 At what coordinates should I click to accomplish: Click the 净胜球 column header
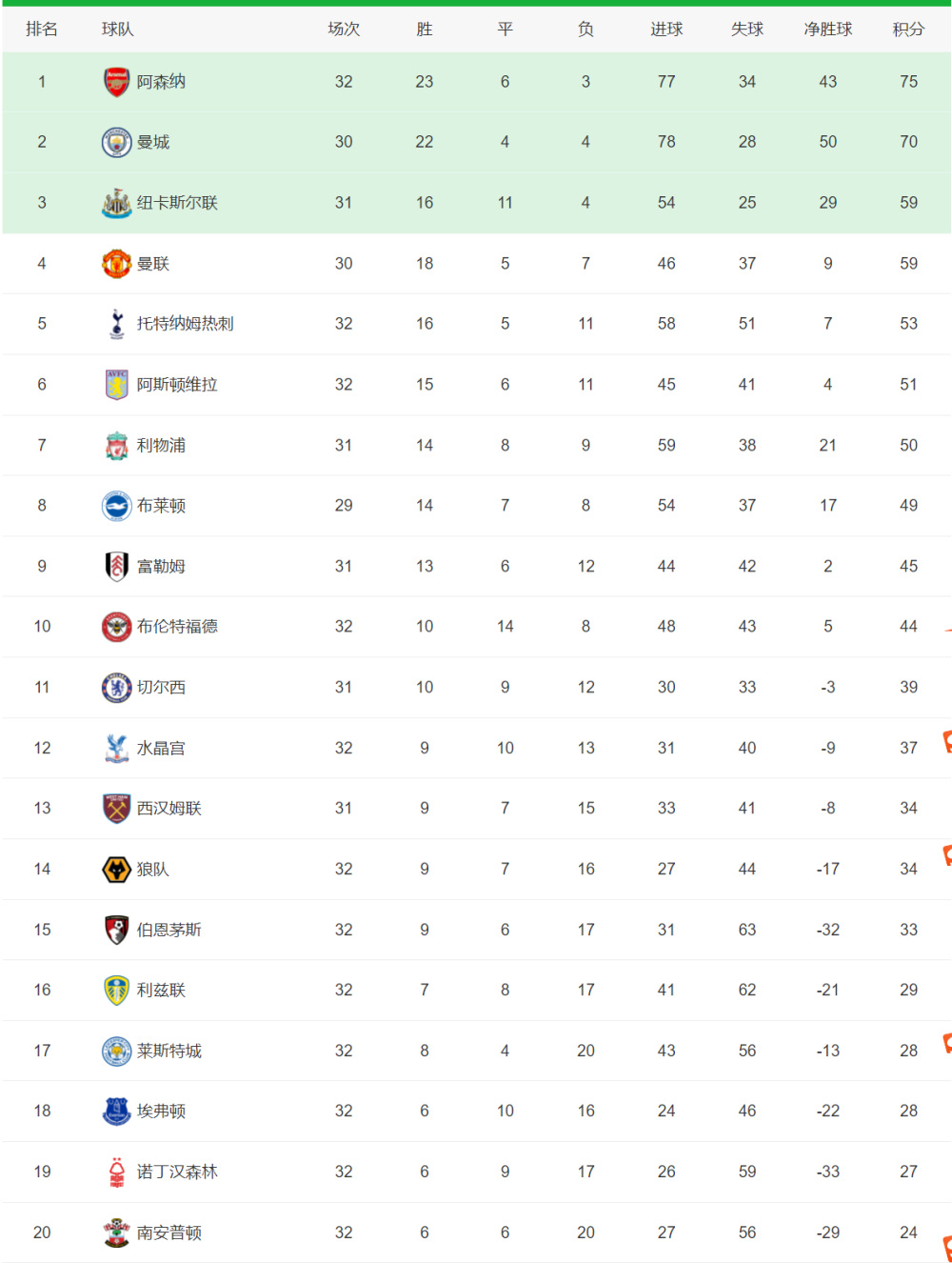(828, 30)
